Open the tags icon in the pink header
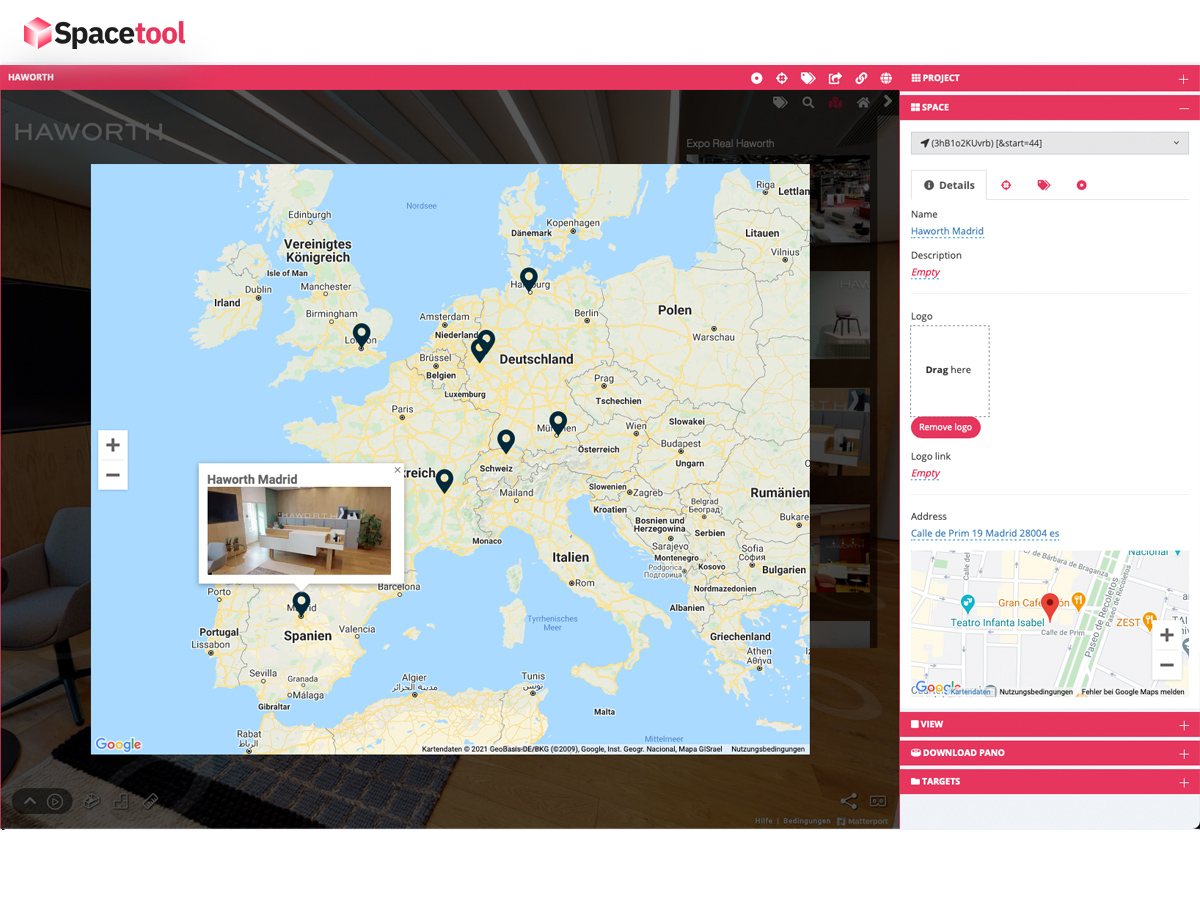 (x=808, y=78)
